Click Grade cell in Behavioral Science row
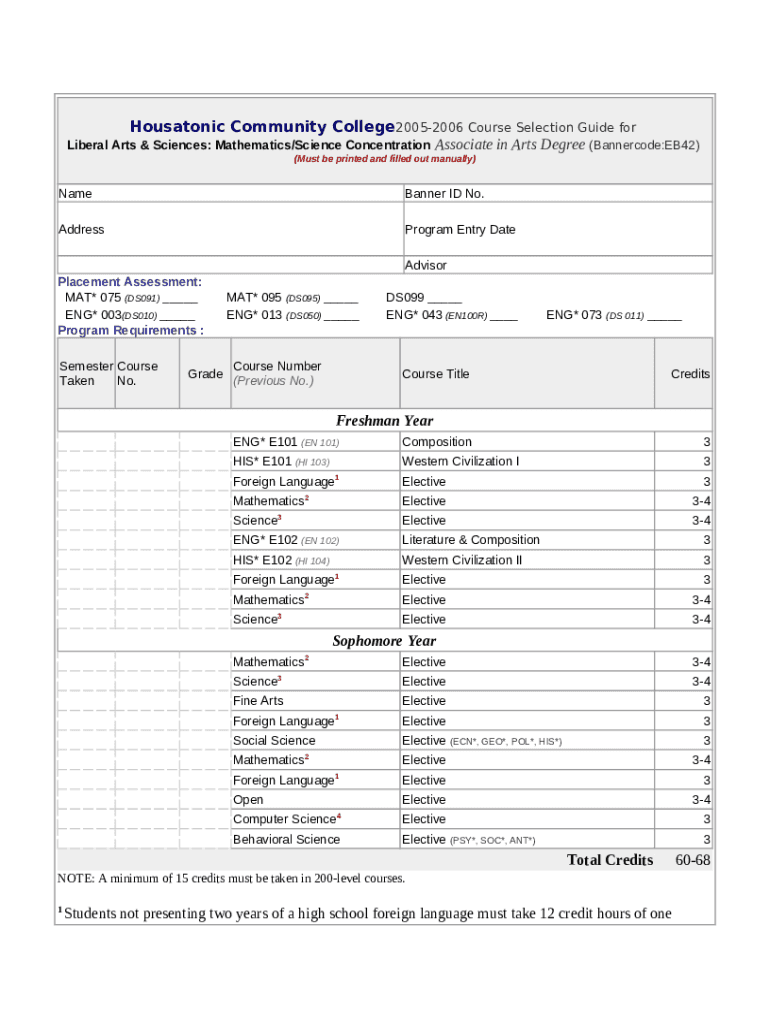Screen dimensions: 770x1024 pos(205,840)
